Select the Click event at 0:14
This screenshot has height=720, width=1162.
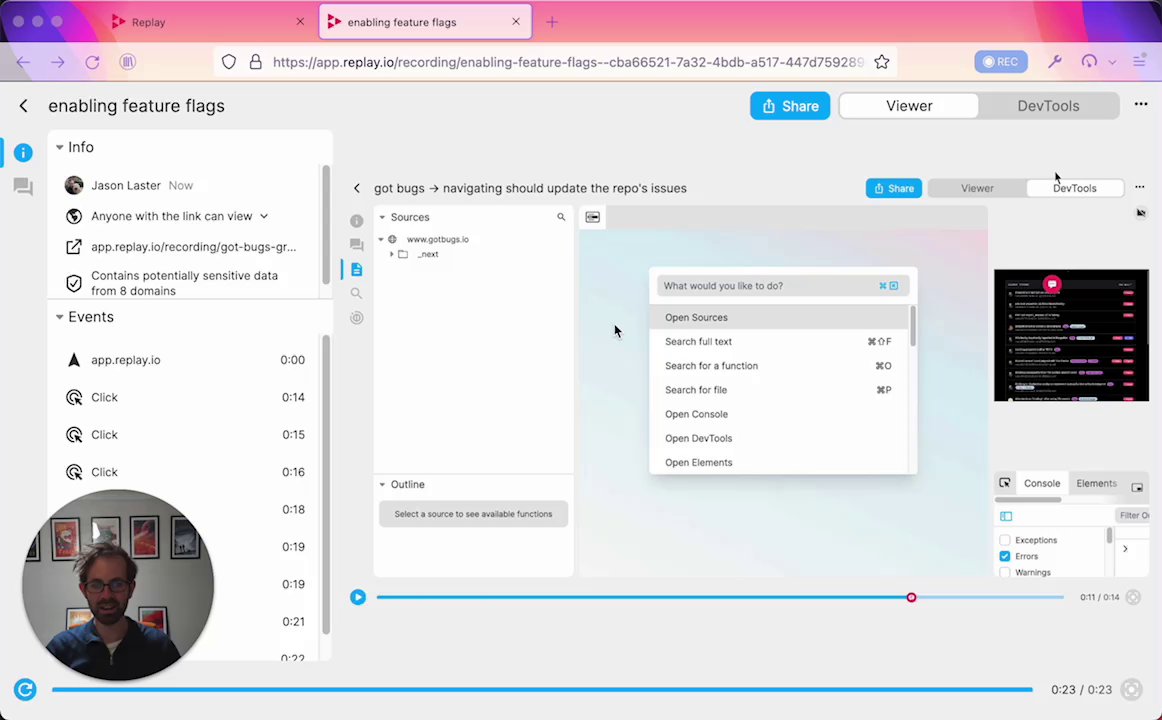pos(185,398)
